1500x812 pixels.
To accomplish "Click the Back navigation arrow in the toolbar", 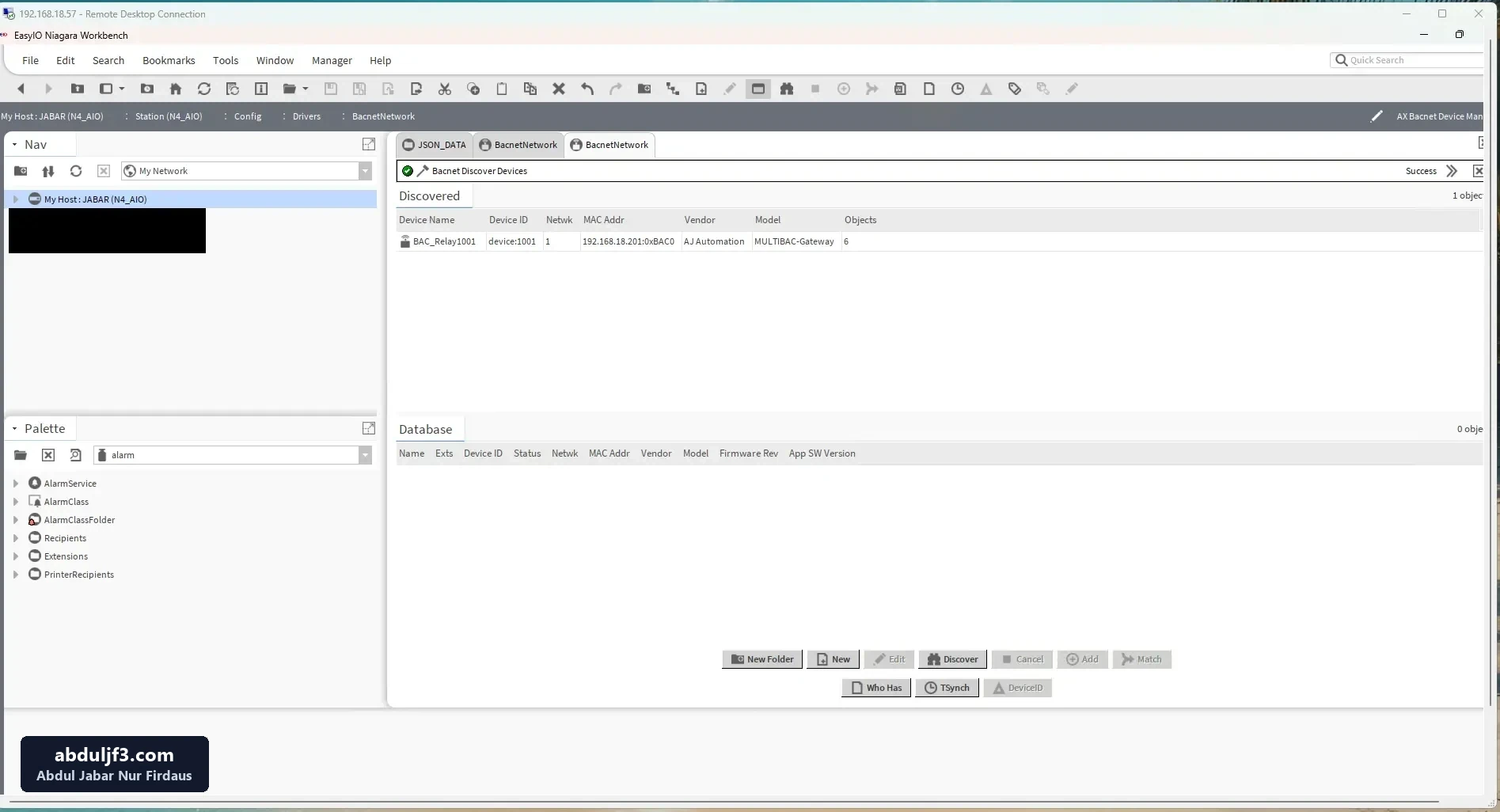I will point(21,89).
